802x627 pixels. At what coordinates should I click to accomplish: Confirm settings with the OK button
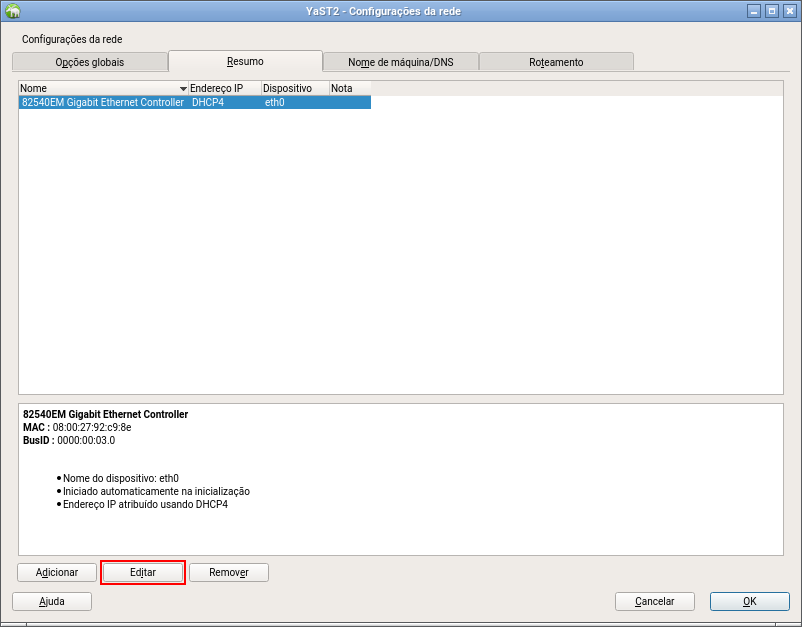click(749, 601)
